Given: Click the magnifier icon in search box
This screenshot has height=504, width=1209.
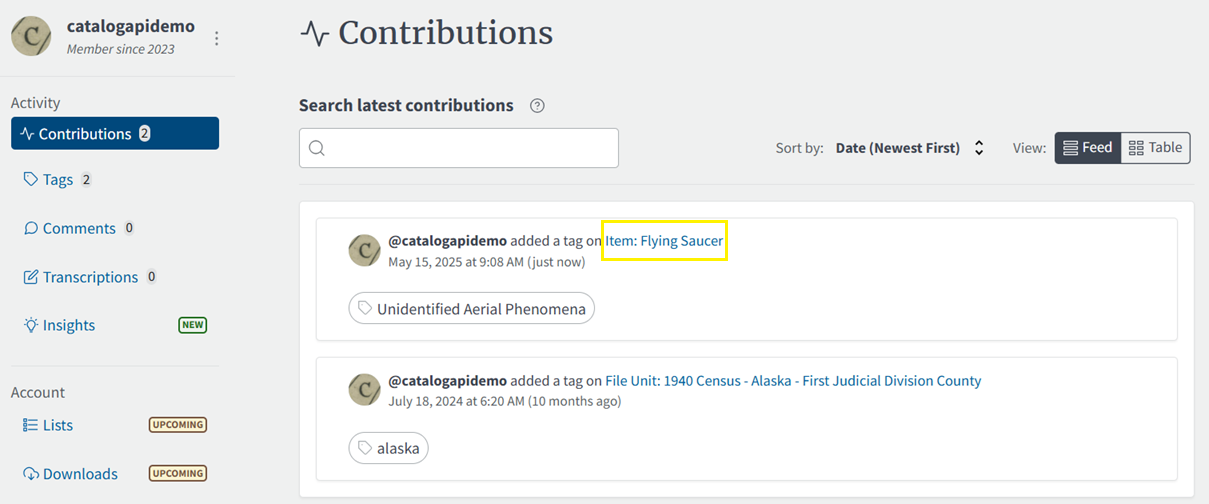Looking at the screenshot, I should [317, 148].
